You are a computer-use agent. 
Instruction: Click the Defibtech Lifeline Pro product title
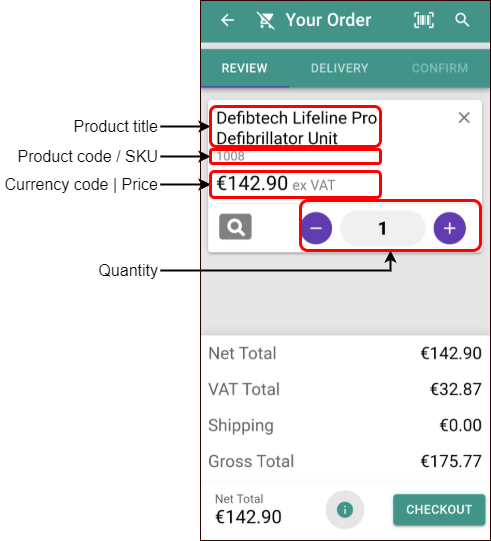(296, 128)
